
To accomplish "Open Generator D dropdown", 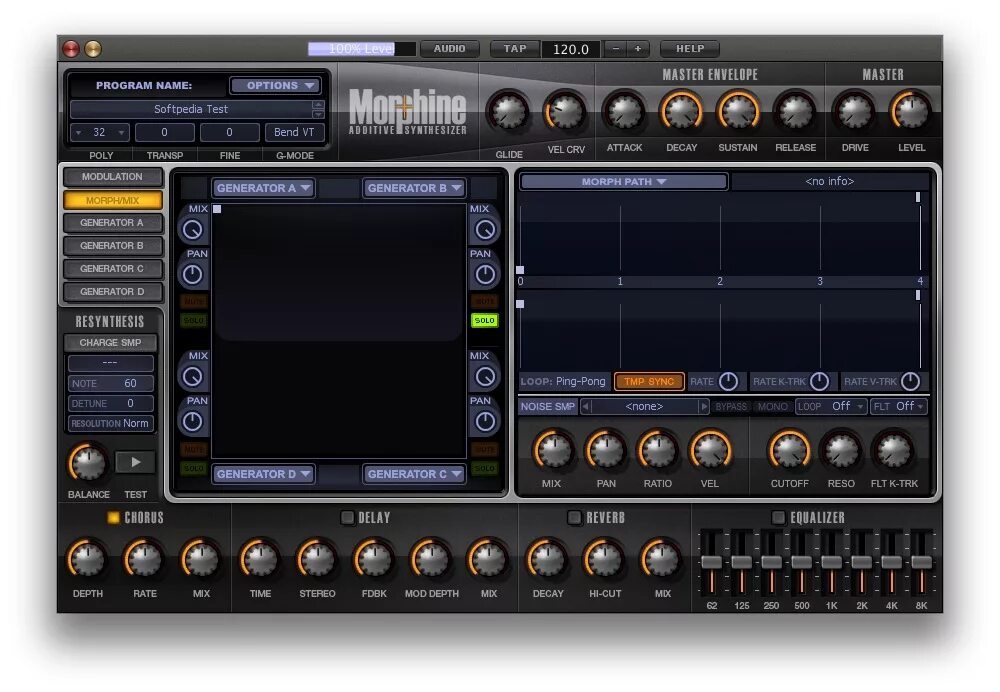I will (263, 474).
